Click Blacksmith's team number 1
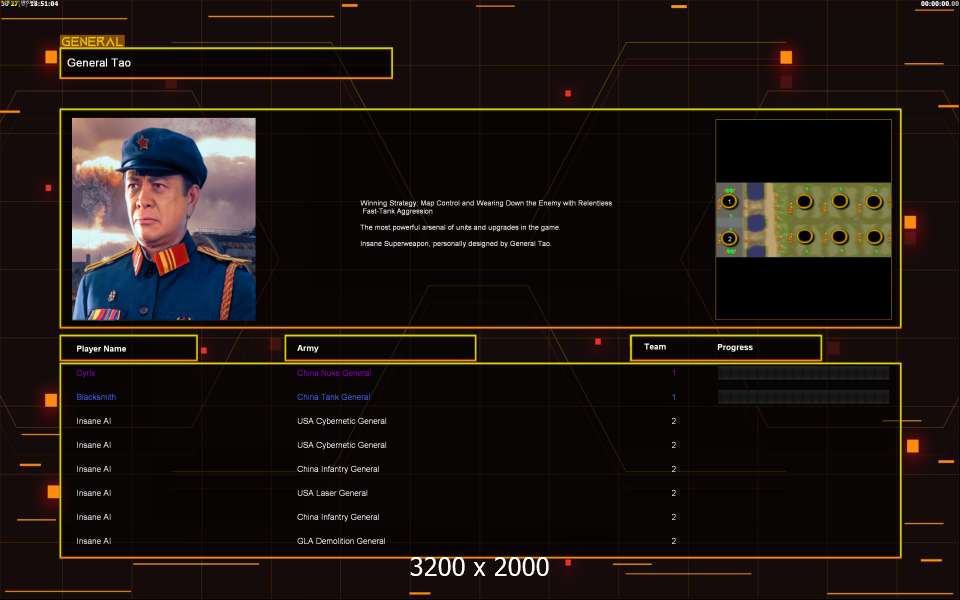This screenshot has height=600, width=960. point(673,397)
